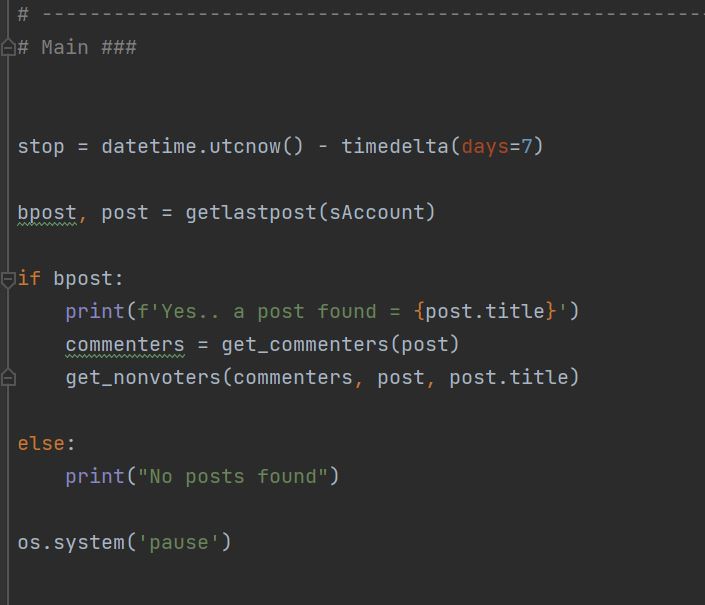The height and width of the screenshot is (605, 705).
Task: Click the "No posts found" string
Action: (x=233, y=477)
